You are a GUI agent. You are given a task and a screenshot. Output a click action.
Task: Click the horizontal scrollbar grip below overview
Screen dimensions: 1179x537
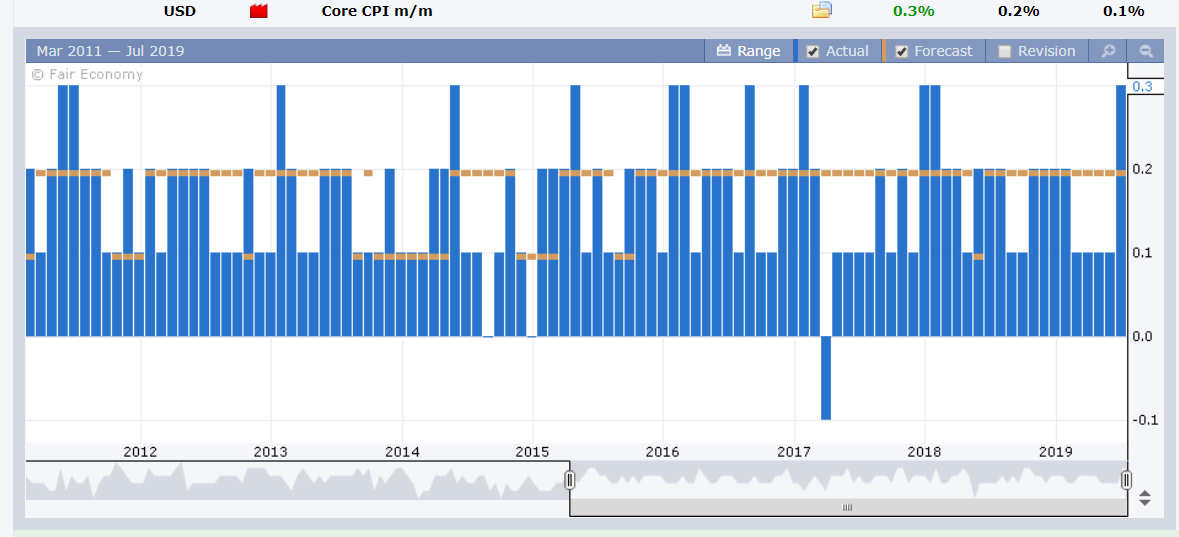(x=848, y=508)
